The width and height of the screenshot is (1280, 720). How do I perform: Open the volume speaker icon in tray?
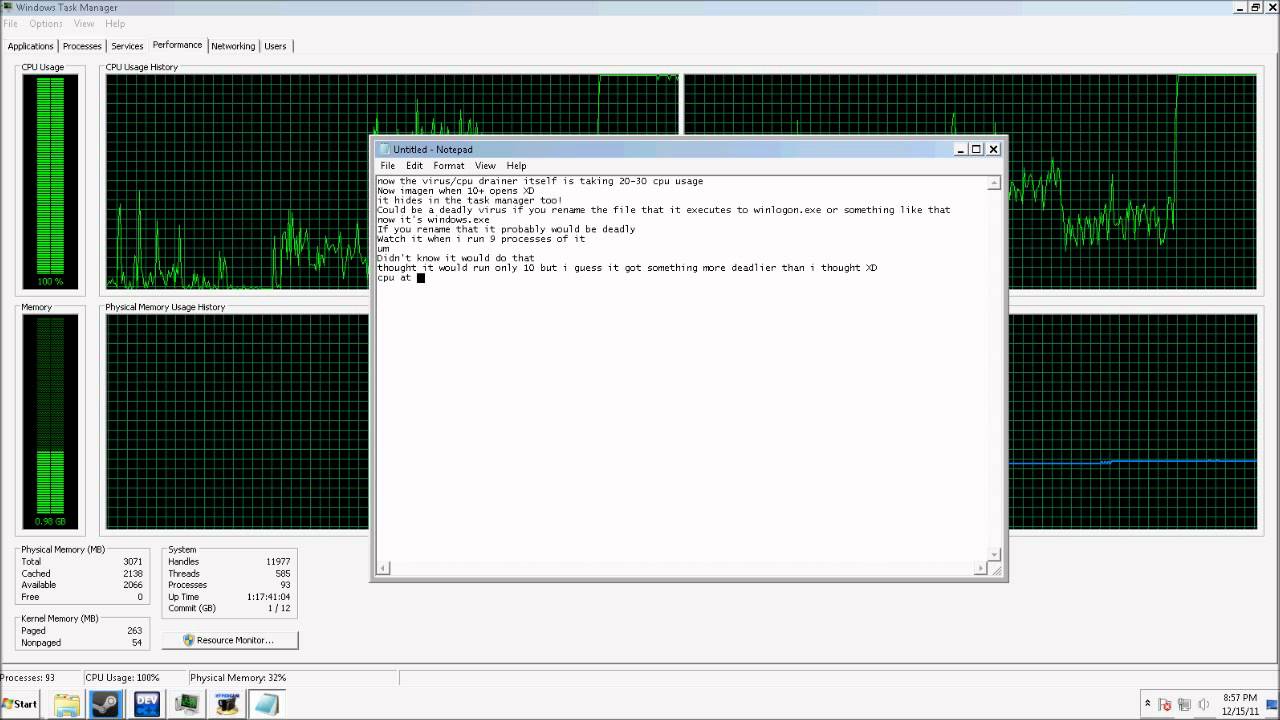[1202, 704]
